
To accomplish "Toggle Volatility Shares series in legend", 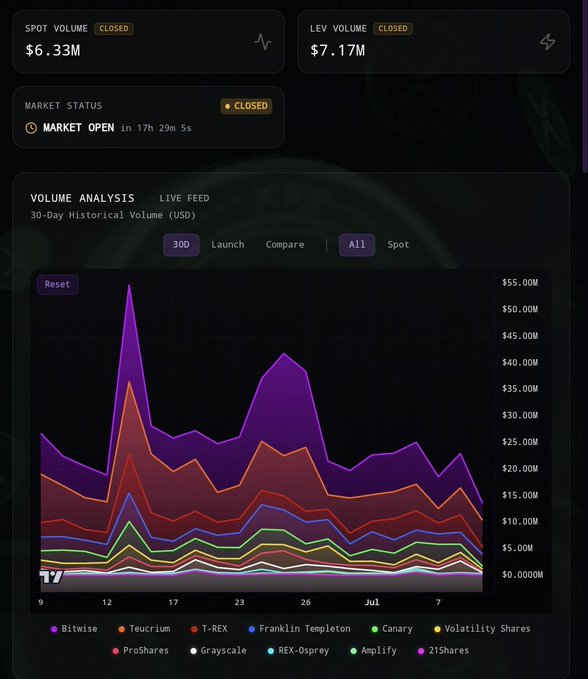I will [x=482, y=628].
